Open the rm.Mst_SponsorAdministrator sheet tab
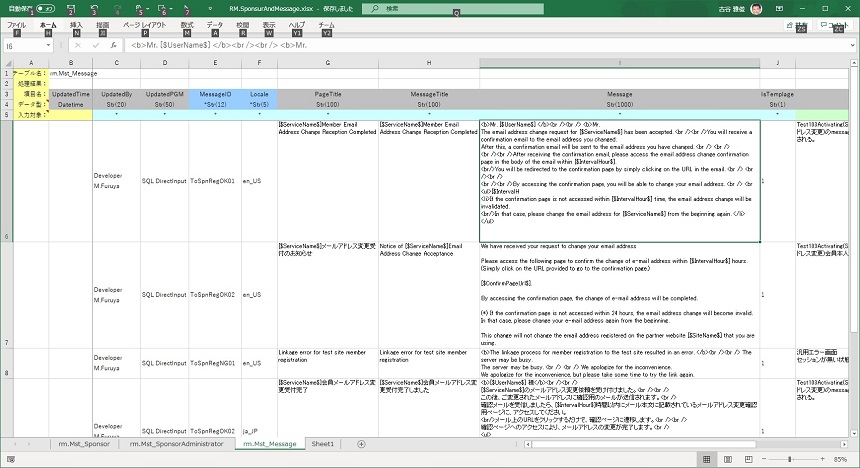860x468 pixels. (177, 444)
